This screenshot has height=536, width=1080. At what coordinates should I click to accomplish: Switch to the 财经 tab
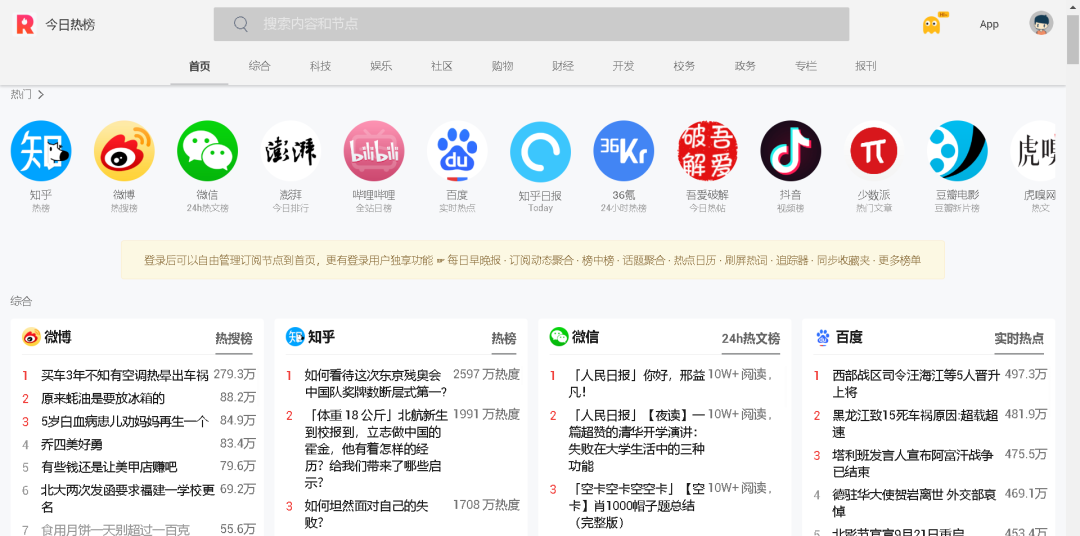pyautogui.click(x=563, y=66)
